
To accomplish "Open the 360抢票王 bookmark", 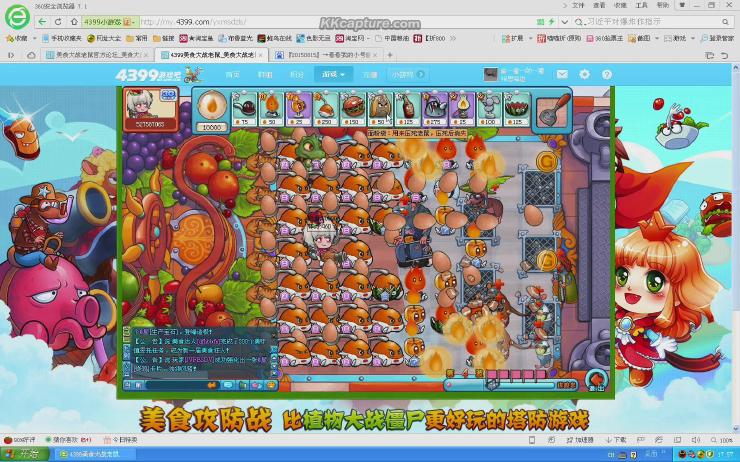I will [605, 38].
